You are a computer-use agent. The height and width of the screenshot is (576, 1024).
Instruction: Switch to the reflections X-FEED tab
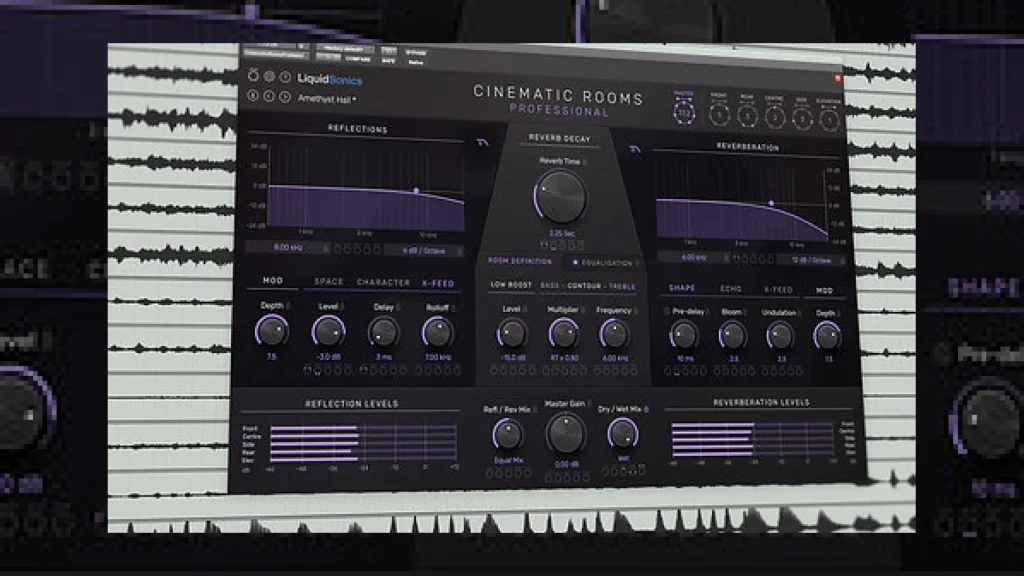click(x=438, y=283)
